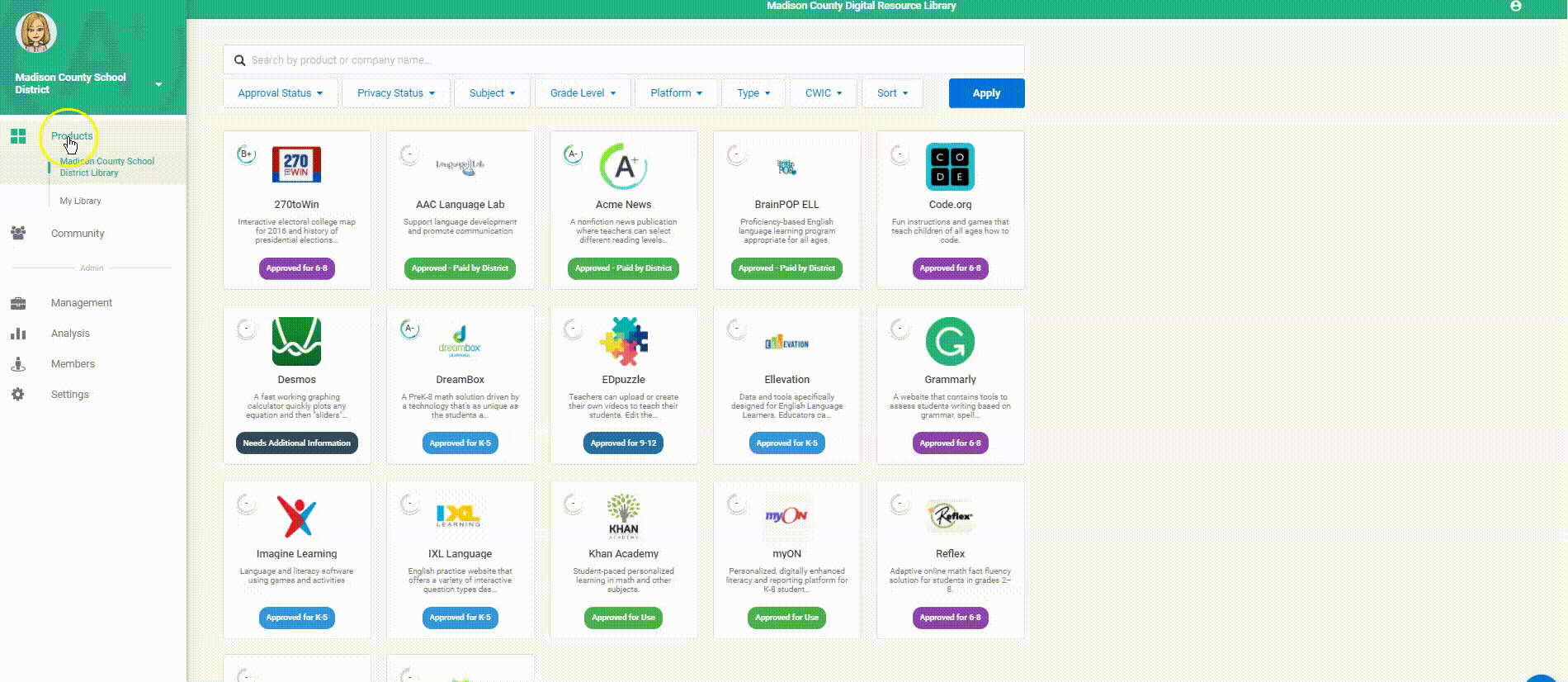Click the Khan Academy tree logo

pos(623,516)
